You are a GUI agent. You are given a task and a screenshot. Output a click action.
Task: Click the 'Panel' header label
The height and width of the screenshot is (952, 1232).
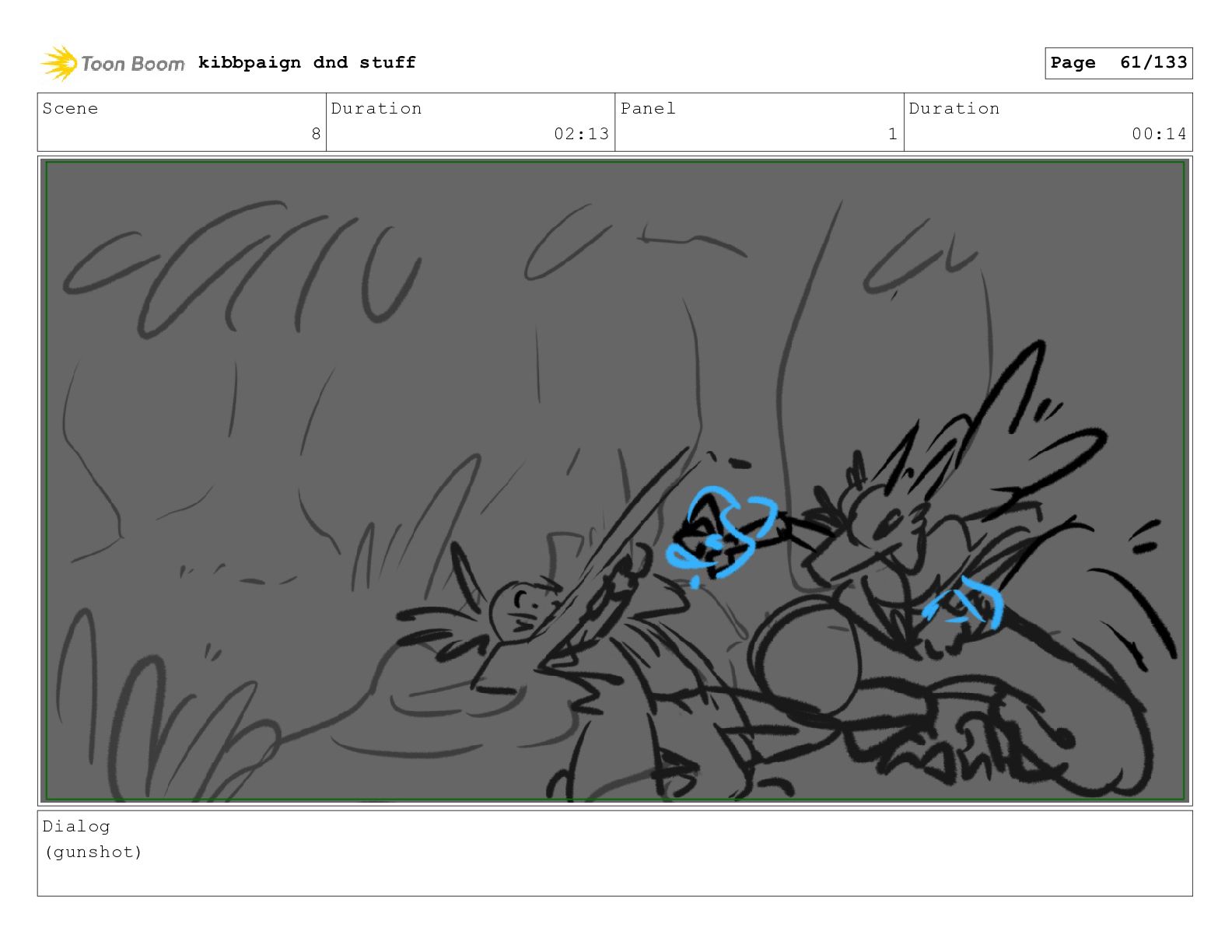click(648, 109)
